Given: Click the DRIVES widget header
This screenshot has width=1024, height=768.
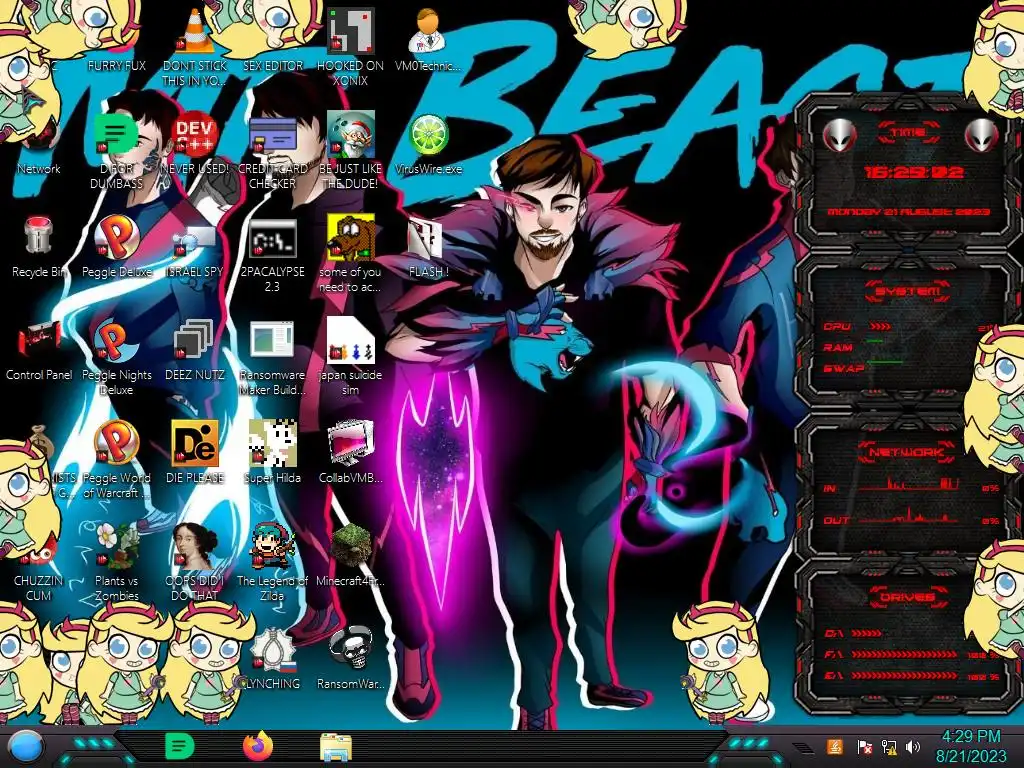Looking at the screenshot, I should point(908,597).
